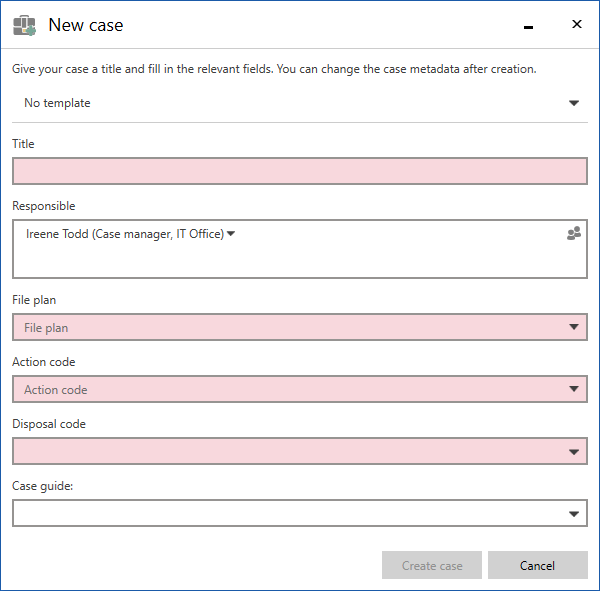Image resolution: width=600 pixels, height=591 pixels.
Task: Open the address book people icon
Action: [x=574, y=233]
